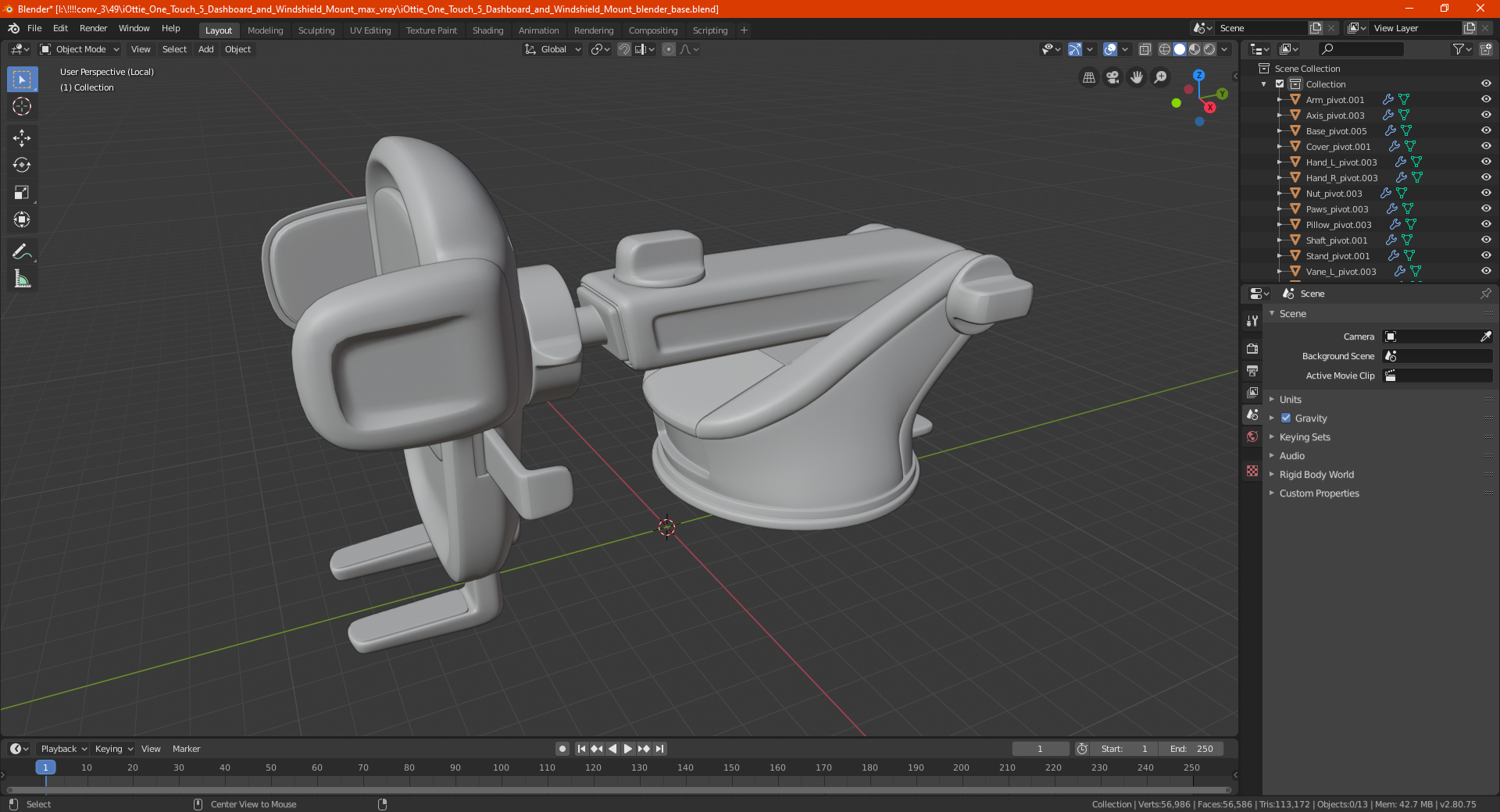
Task: Open the timeline Marker menu
Action: click(x=186, y=749)
